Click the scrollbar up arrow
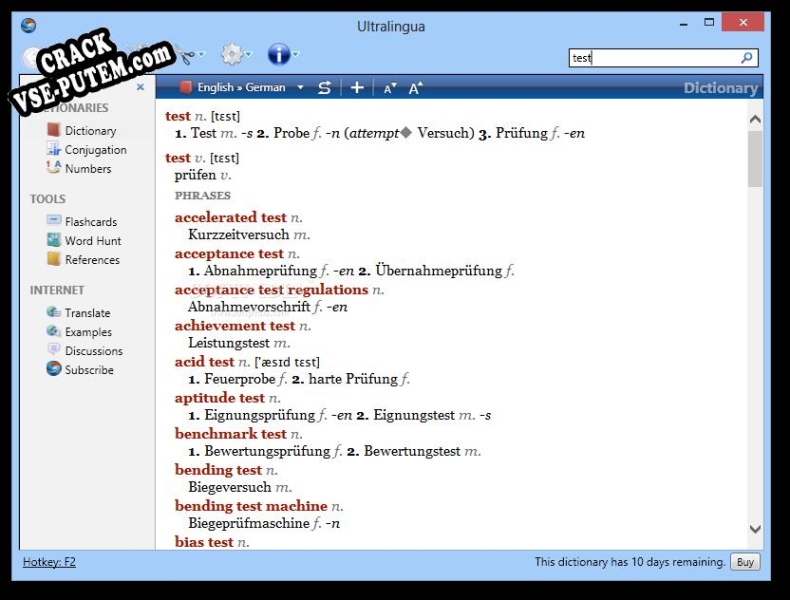 pos(755,119)
